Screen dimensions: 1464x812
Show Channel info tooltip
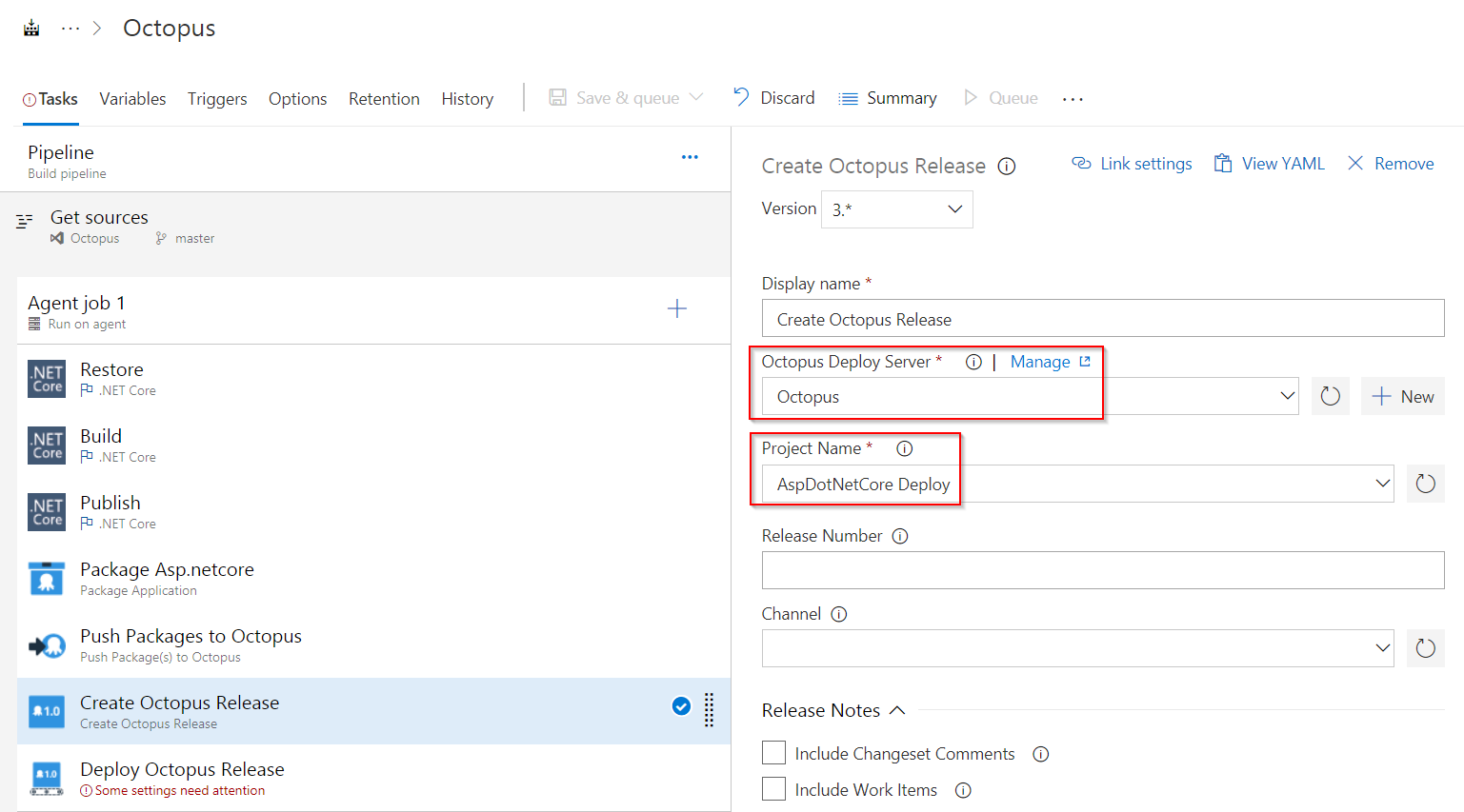coord(839,614)
